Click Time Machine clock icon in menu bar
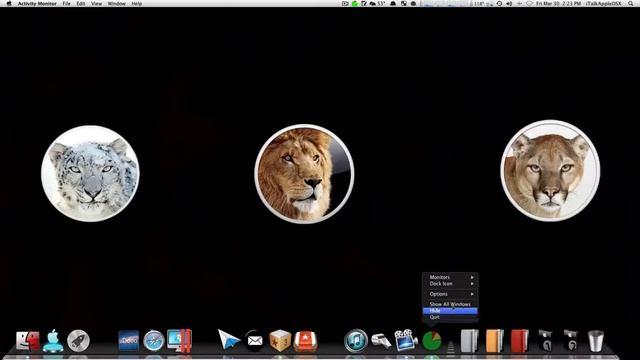The height and width of the screenshot is (360, 640). point(499,3)
